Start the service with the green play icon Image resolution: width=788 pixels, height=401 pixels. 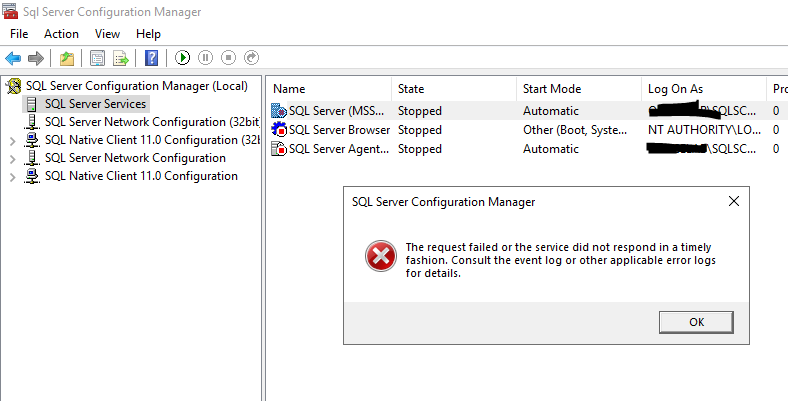pos(182,58)
